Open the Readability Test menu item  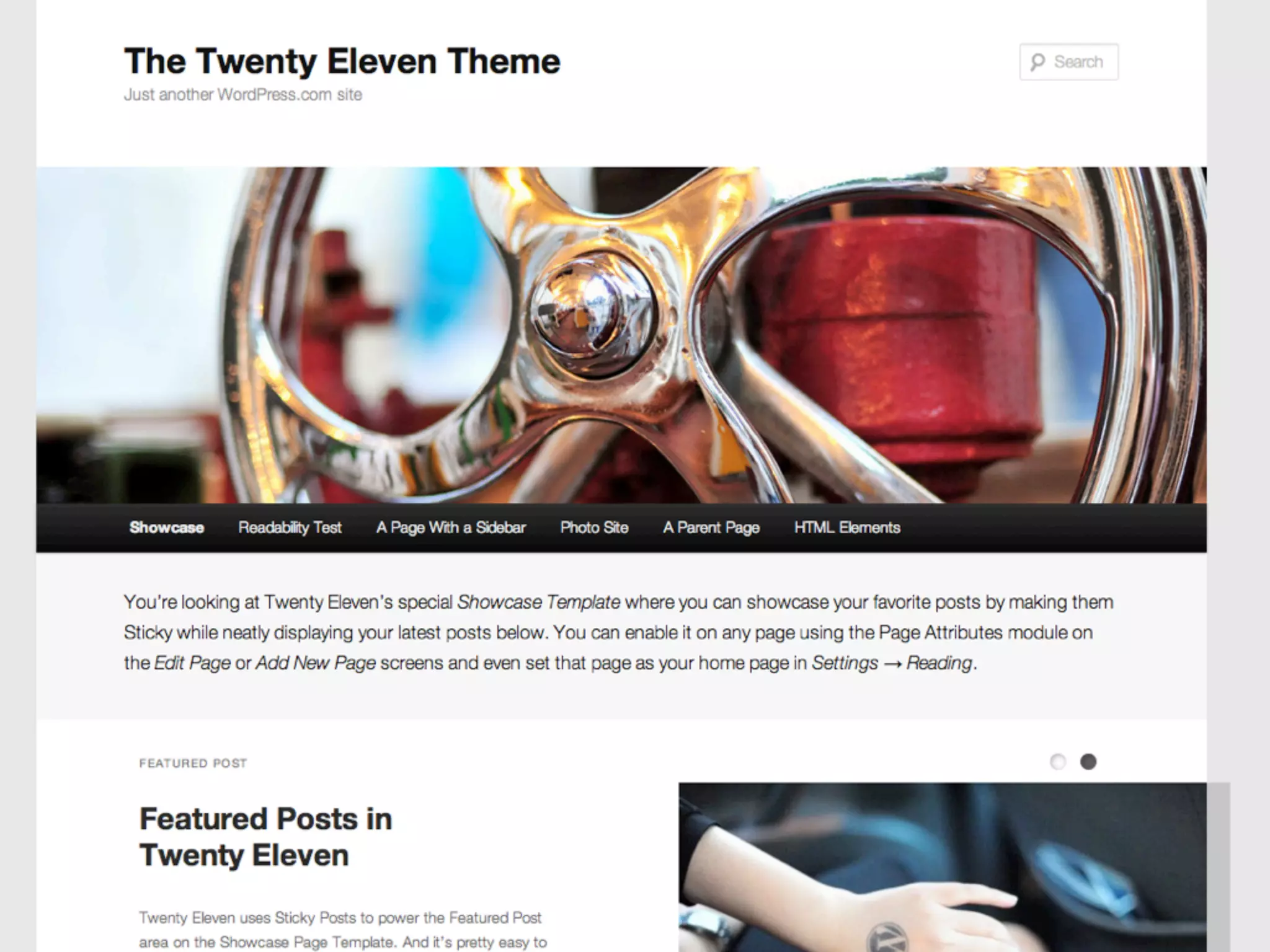[x=290, y=527]
